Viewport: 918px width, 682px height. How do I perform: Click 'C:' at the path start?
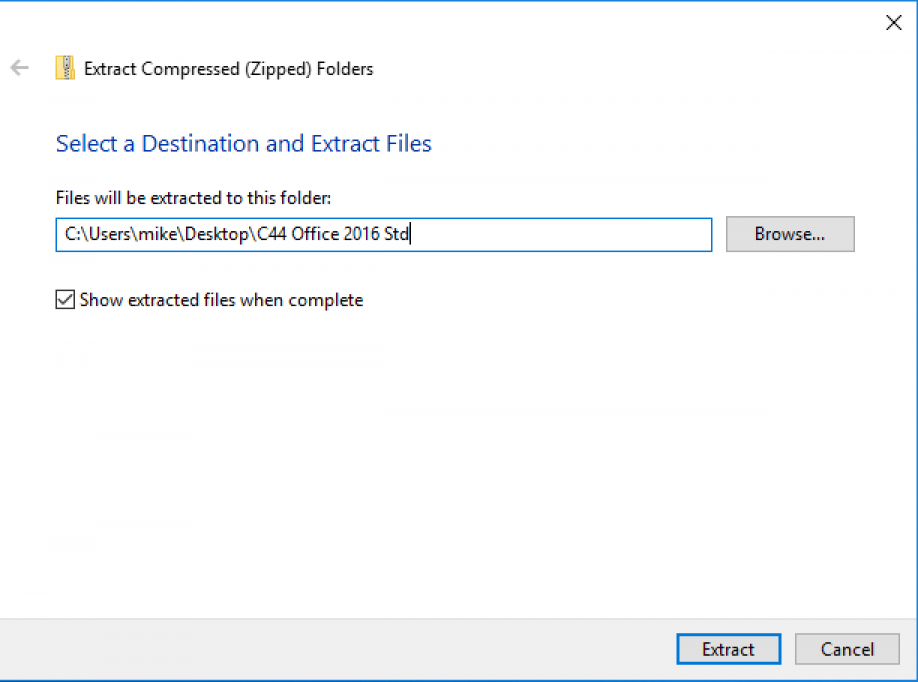pos(71,235)
